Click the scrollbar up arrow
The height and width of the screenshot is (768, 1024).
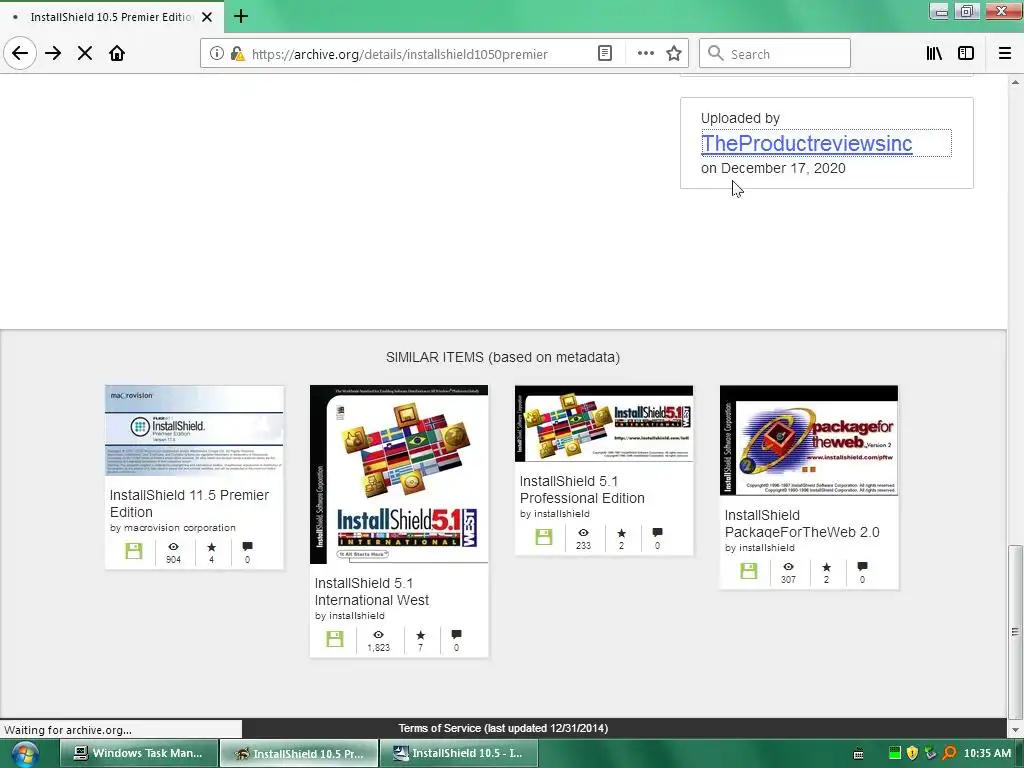tap(1015, 82)
